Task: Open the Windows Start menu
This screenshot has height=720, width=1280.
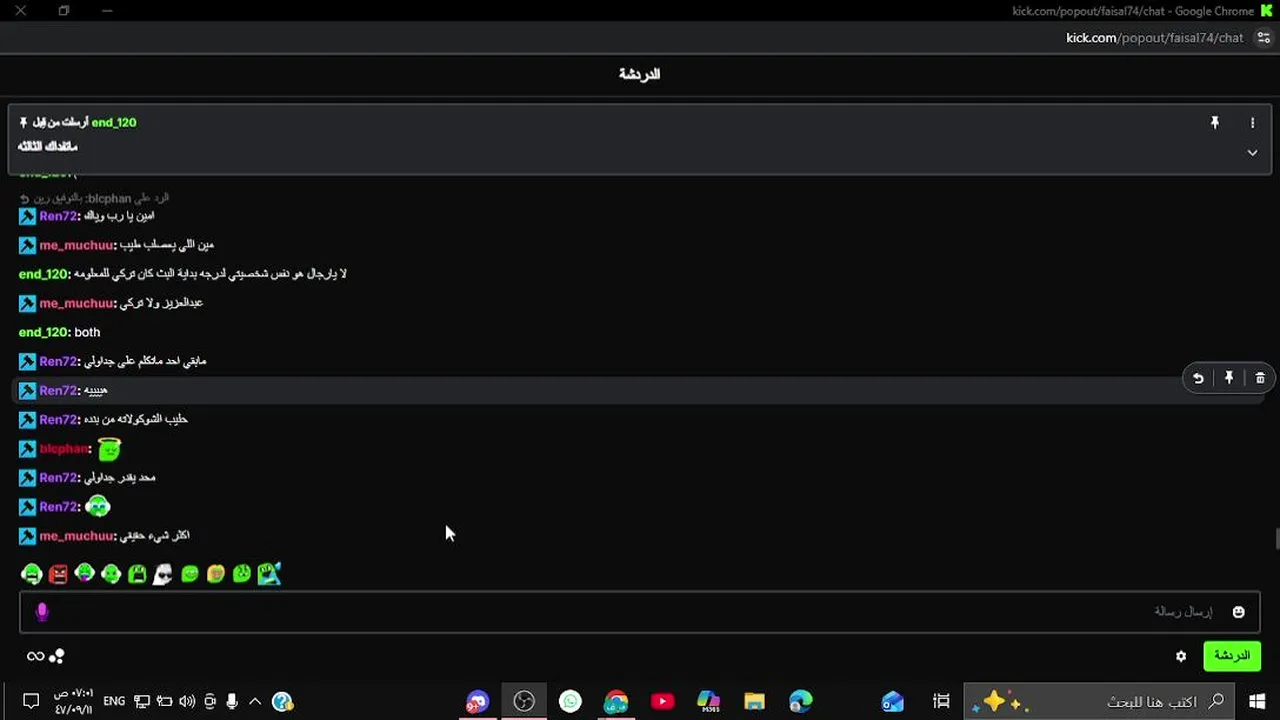Action: coord(1257,701)
